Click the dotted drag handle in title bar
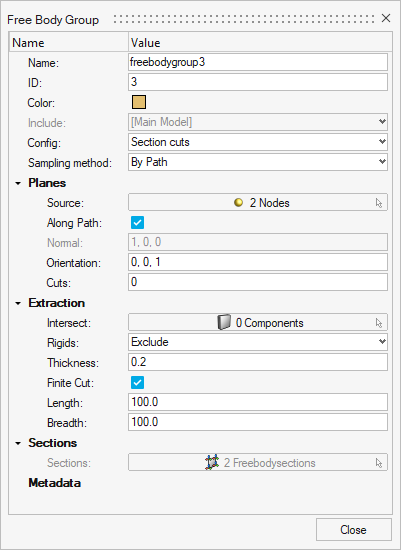 coord(244,19)
